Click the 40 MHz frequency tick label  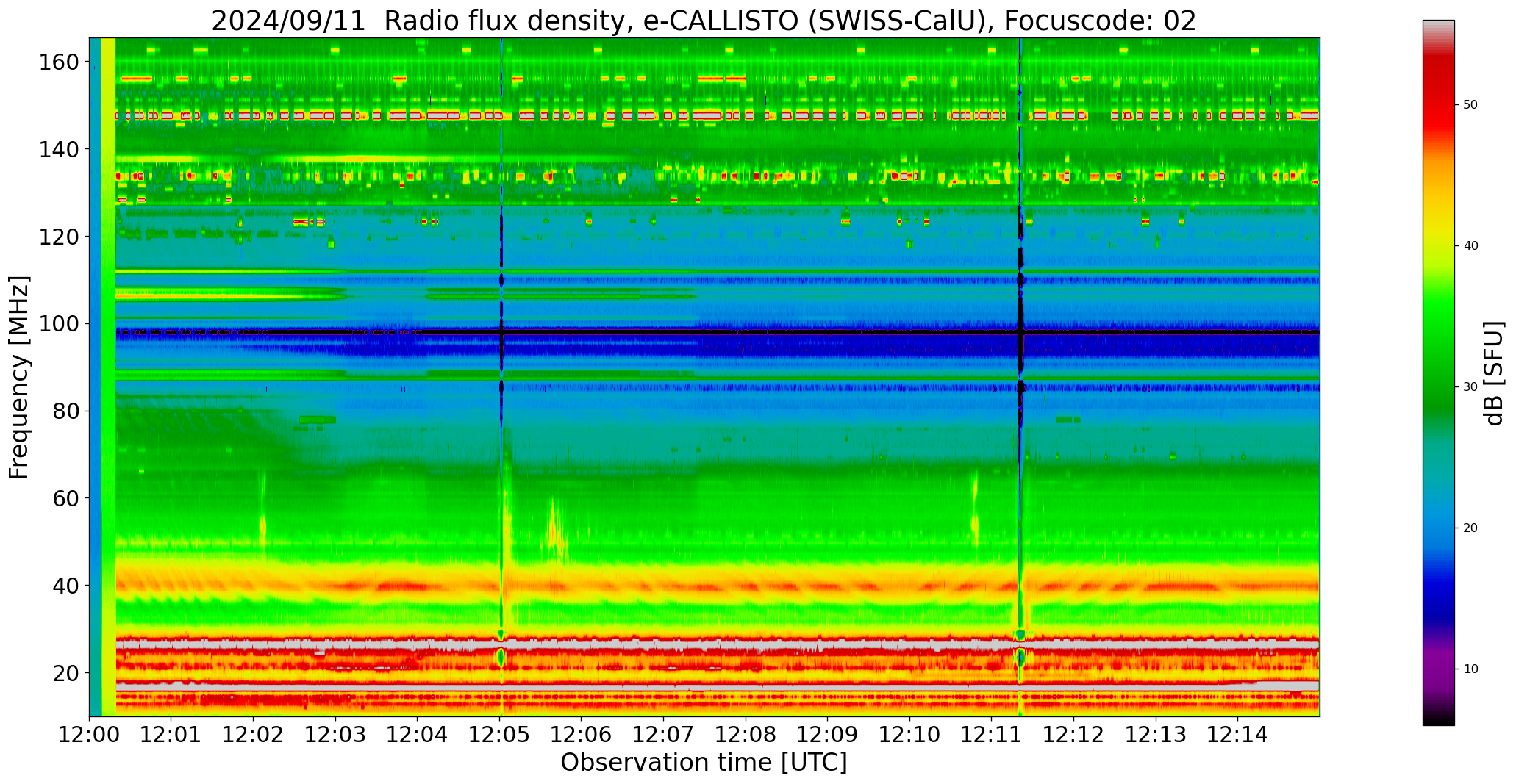click(x=65, y=585)
